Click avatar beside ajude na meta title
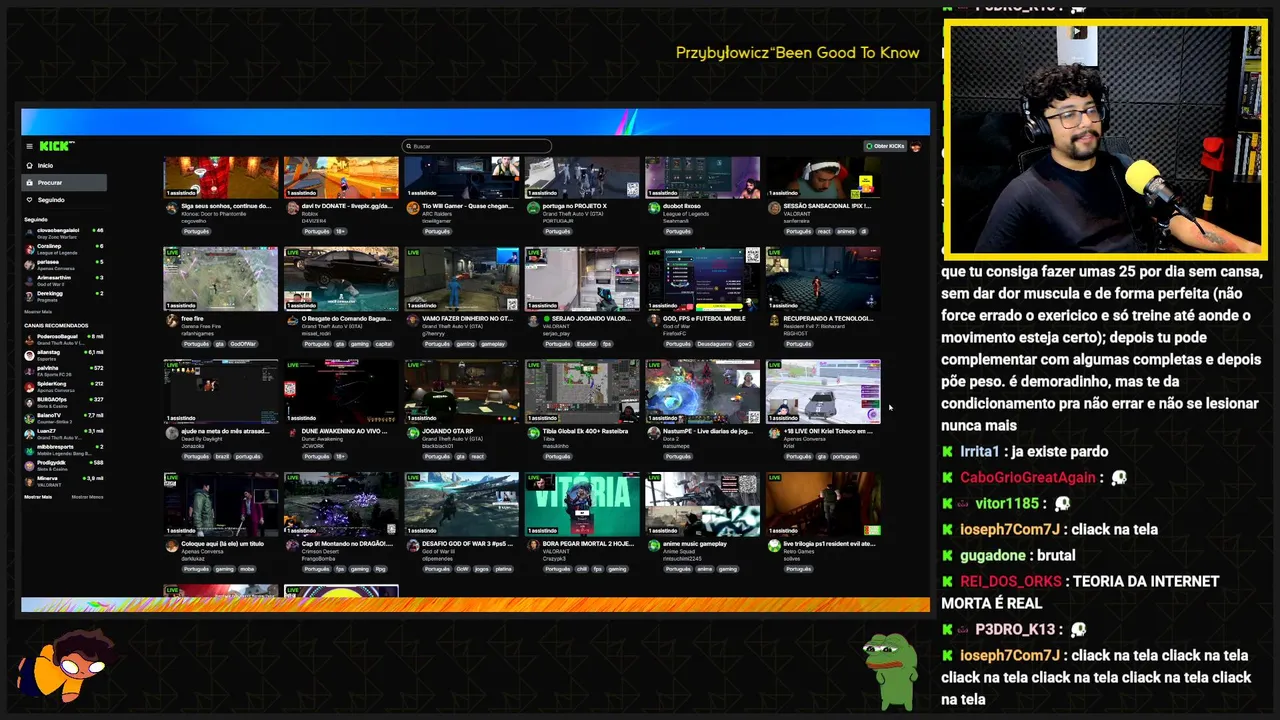This screenshot has width=1280, height=720. point(172,434)
